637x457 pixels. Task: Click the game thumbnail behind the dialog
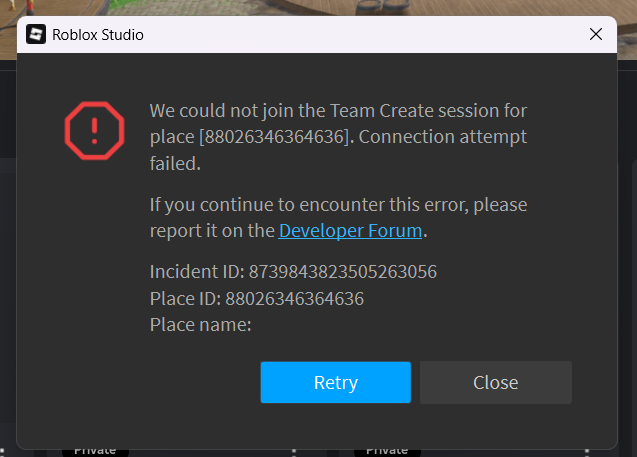pos(317,8)
